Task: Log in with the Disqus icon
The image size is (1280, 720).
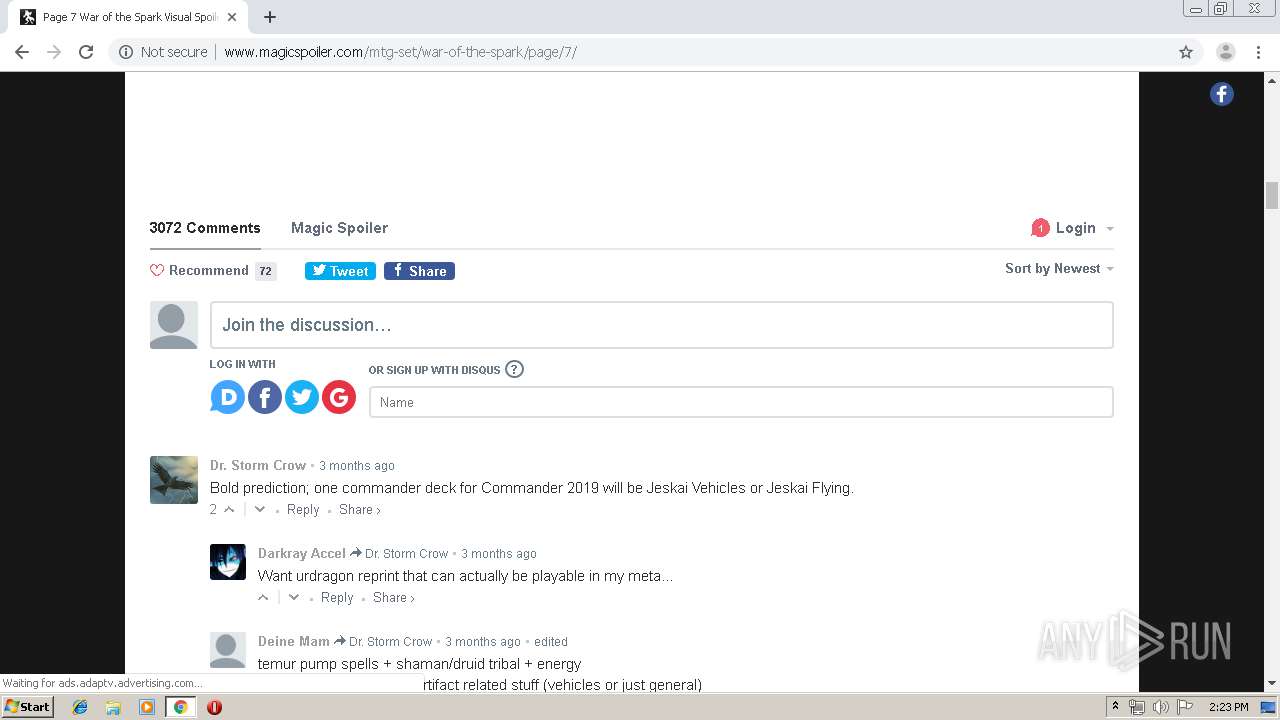Action: pos(227,397)
